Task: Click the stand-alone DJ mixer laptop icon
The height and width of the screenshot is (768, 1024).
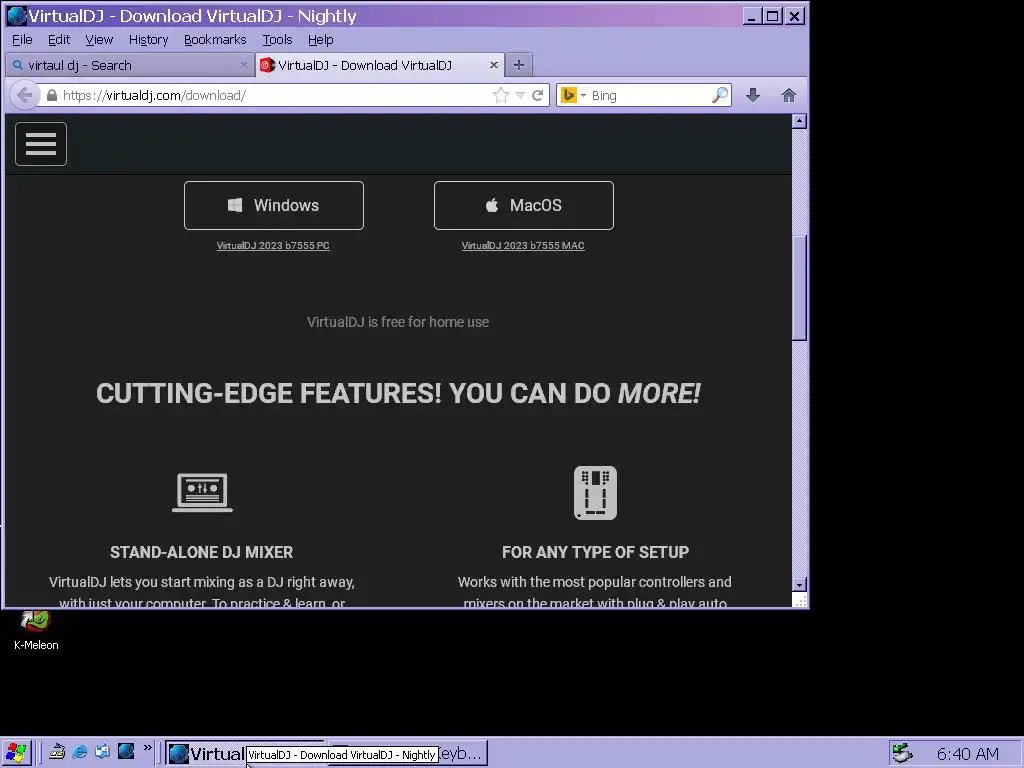Action: tap(202, 492)
